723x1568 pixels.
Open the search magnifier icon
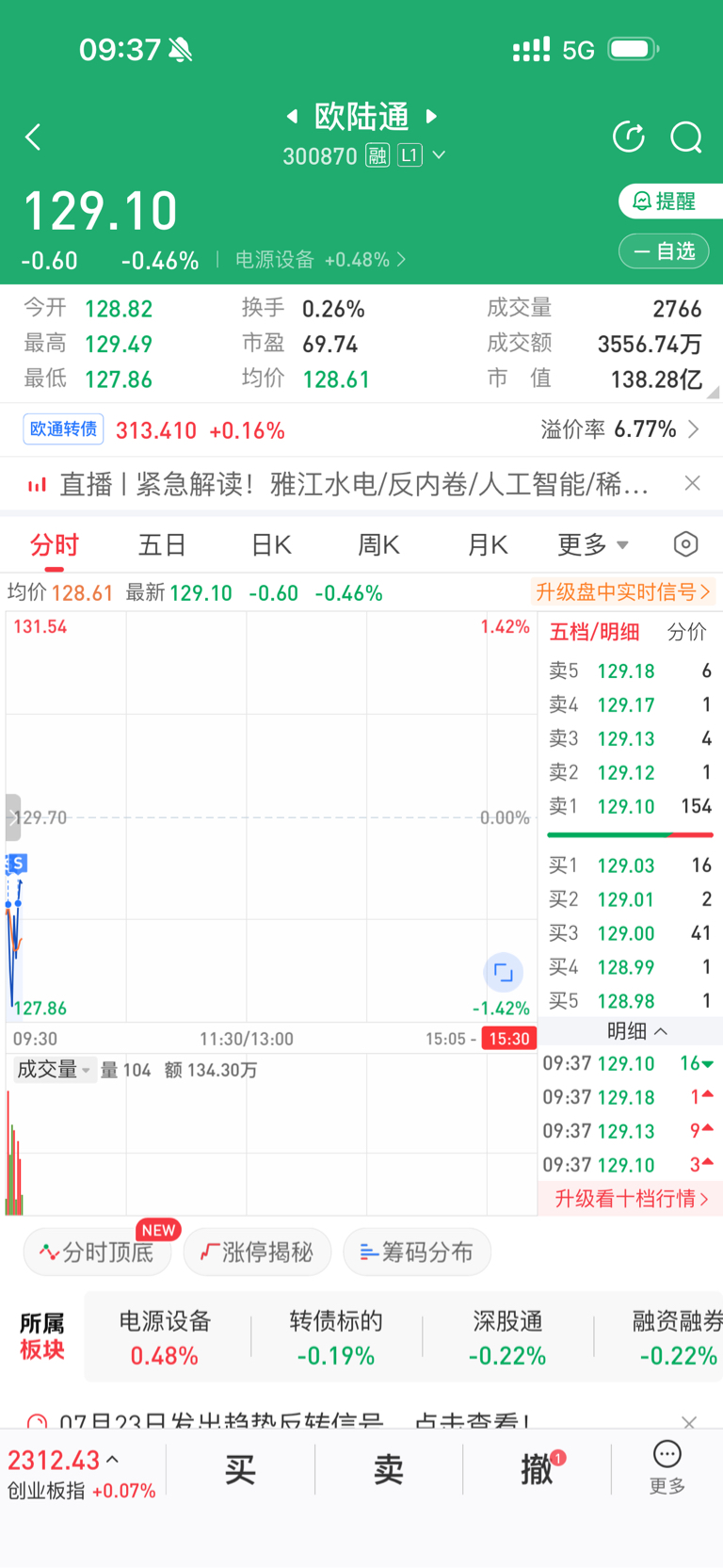686,137
